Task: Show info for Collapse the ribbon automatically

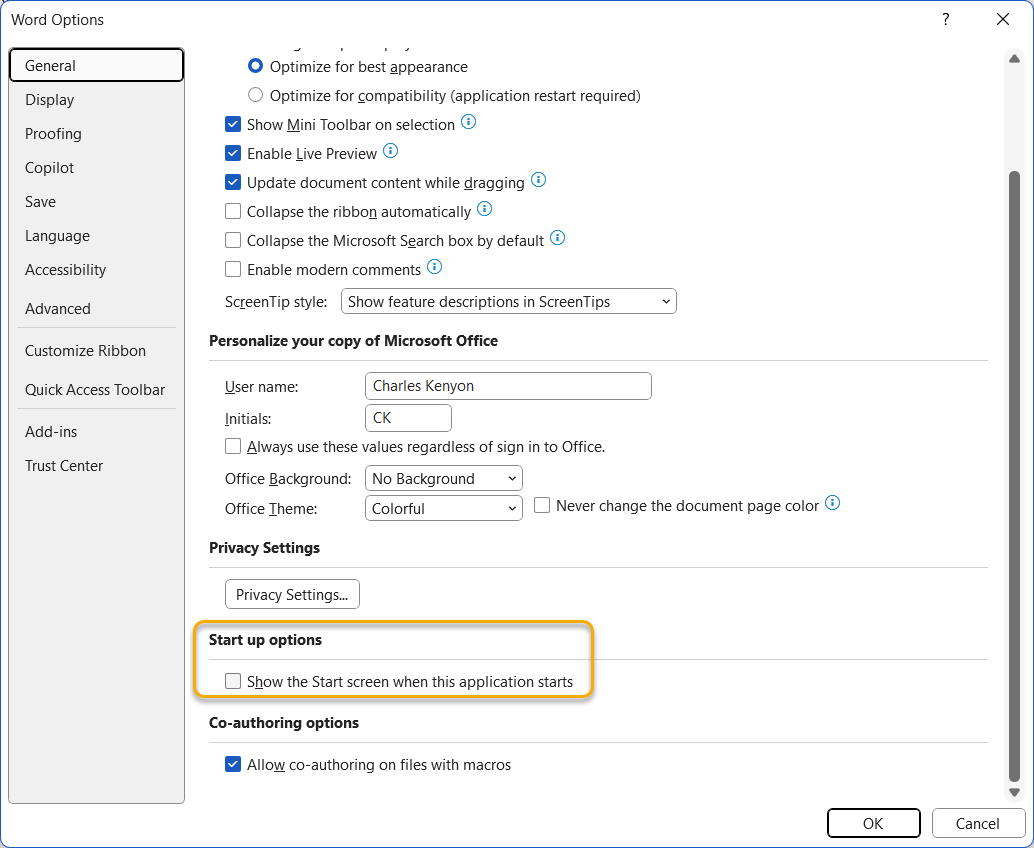Action: tap(484, 209)
